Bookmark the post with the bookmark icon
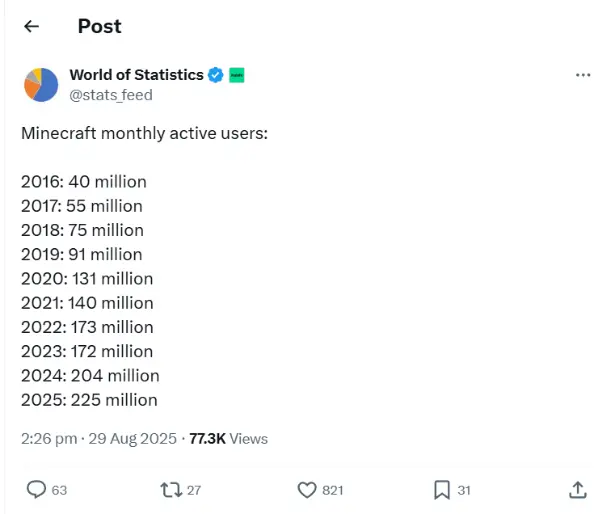This screenshot has width=603, height=514. coord(441,489)
